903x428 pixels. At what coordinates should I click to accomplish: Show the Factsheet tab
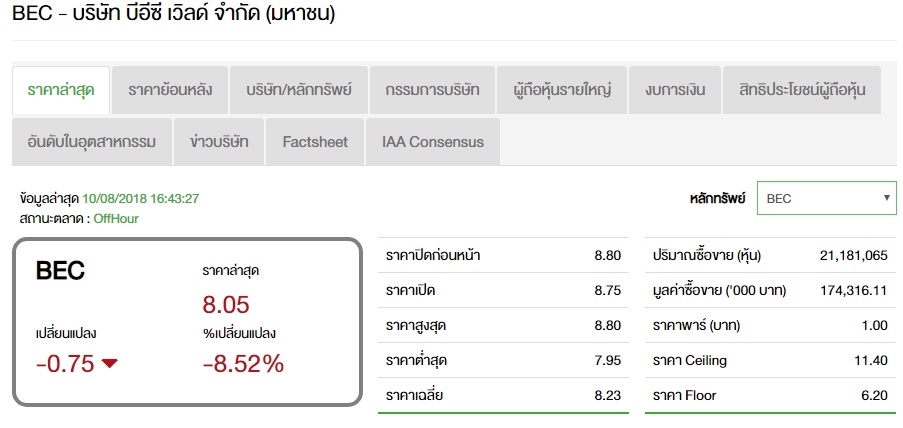point(315,142)
